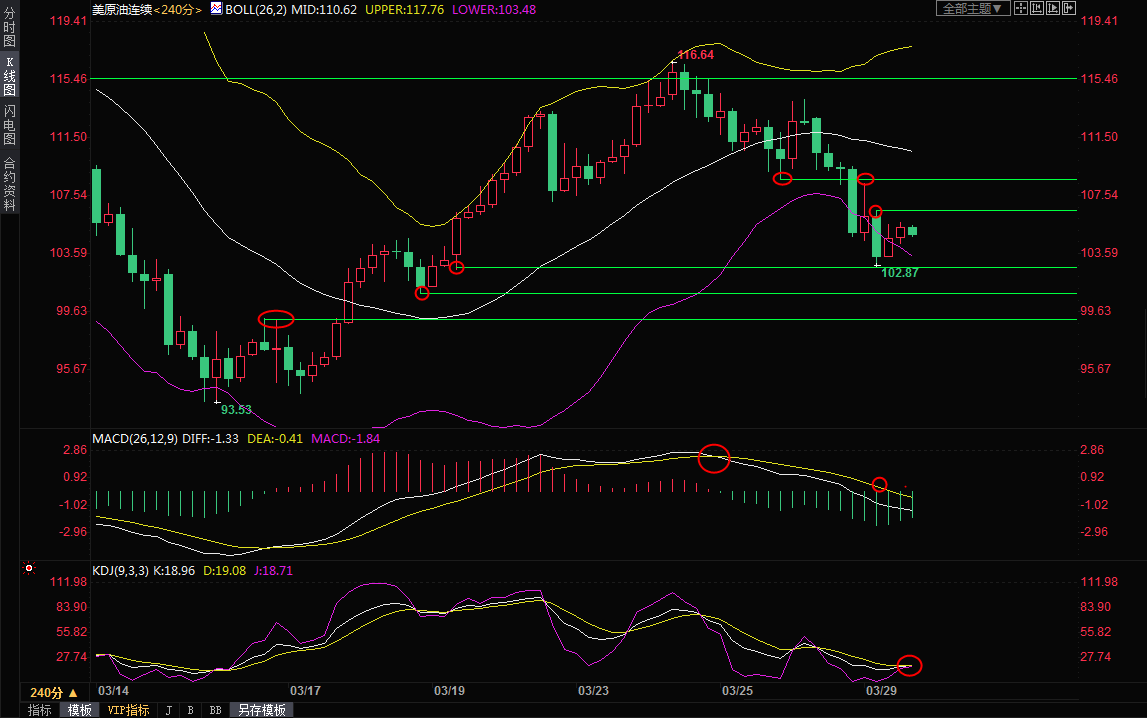Click the jump-to-start chart icon

[x=1037, y=8]
